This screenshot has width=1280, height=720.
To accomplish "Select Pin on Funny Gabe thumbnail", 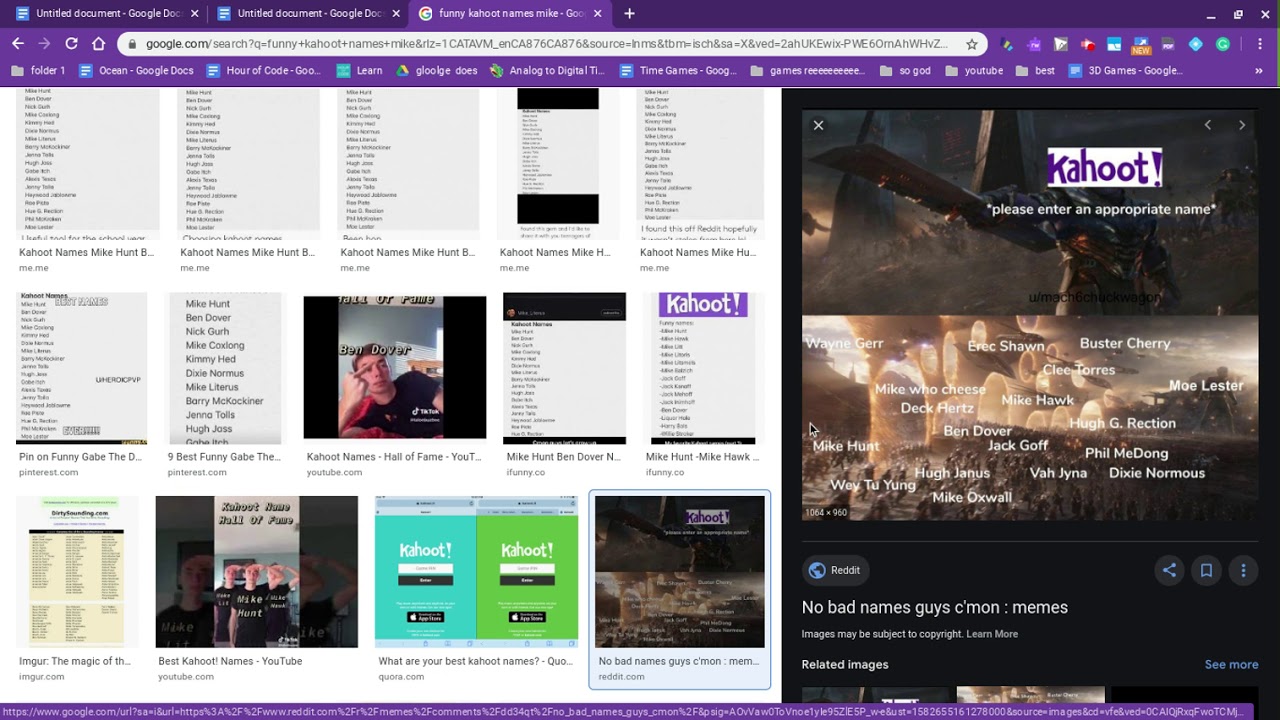I will (x=82, y=368).
